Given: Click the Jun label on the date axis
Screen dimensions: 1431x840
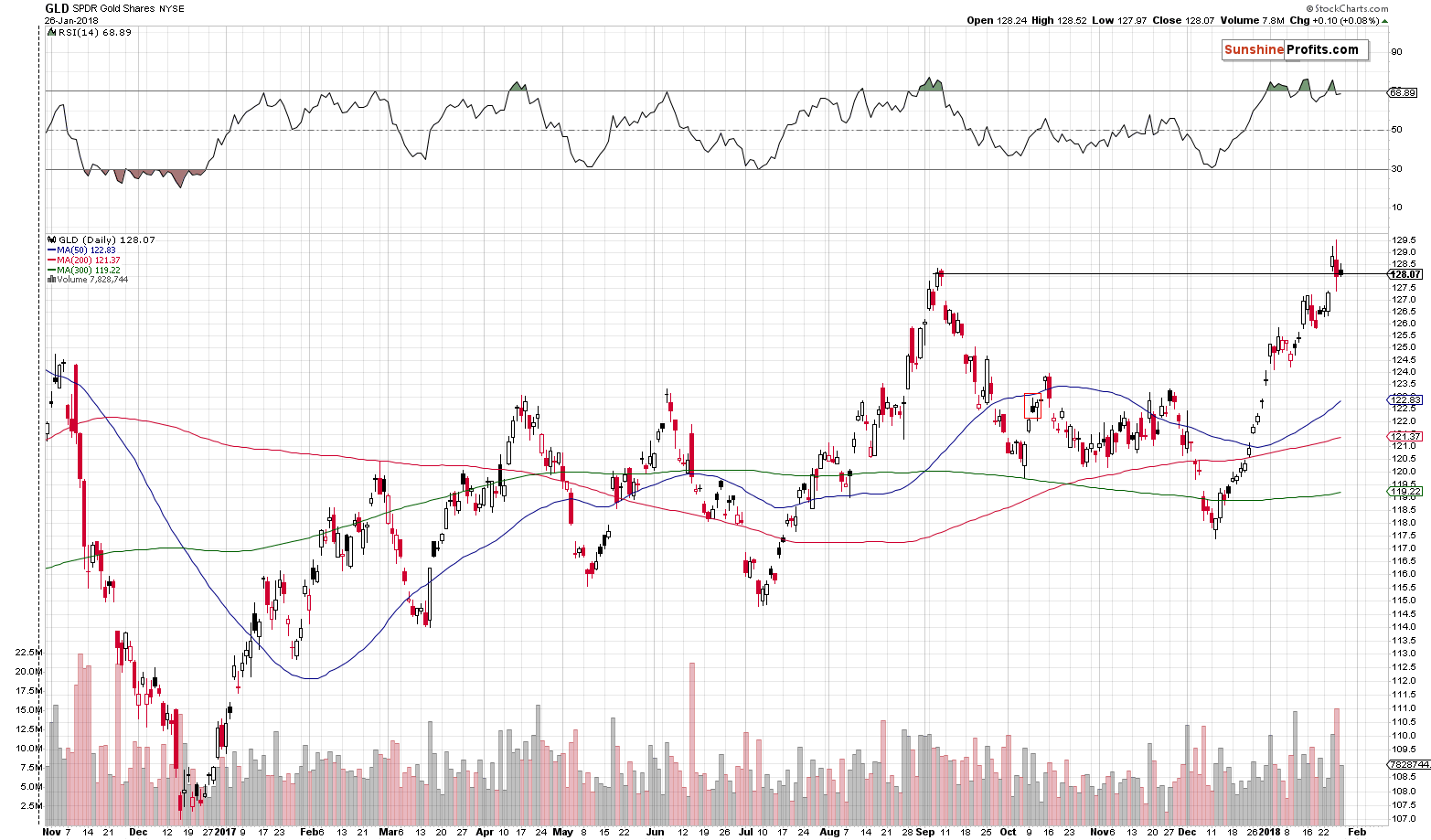Looking at the screenshot, I should click(x=655, y=833).
